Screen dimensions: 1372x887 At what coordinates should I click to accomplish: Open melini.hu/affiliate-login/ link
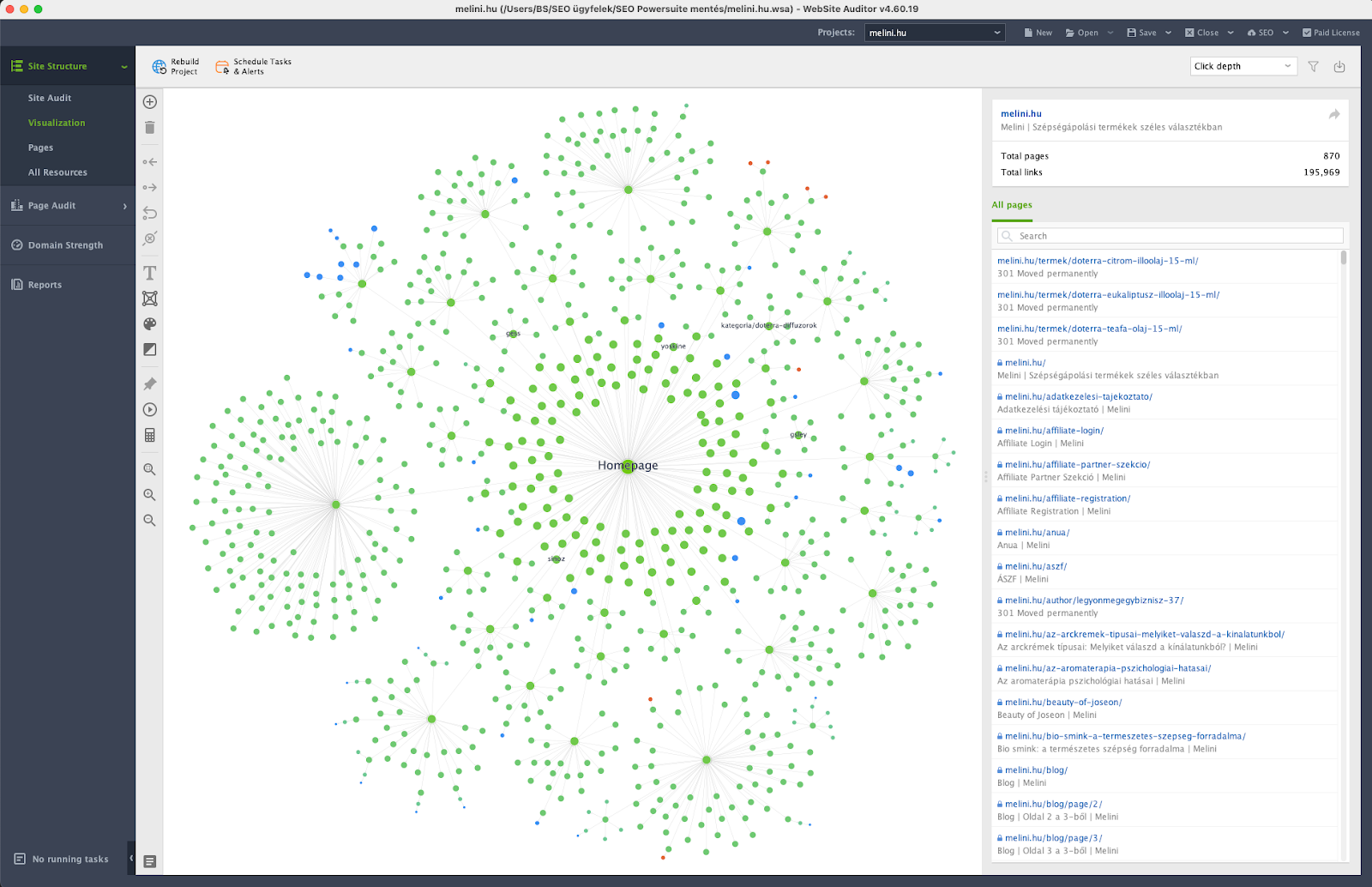[1054, 431]
